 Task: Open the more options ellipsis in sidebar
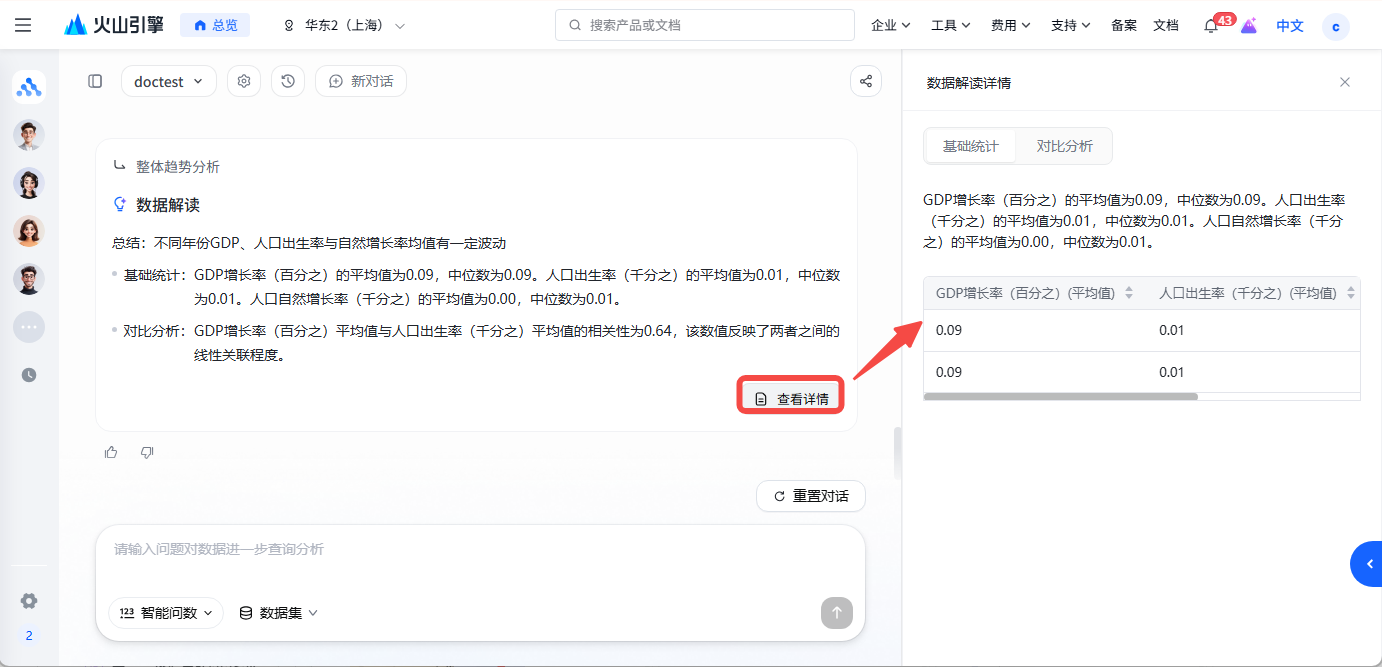[29, 327]
